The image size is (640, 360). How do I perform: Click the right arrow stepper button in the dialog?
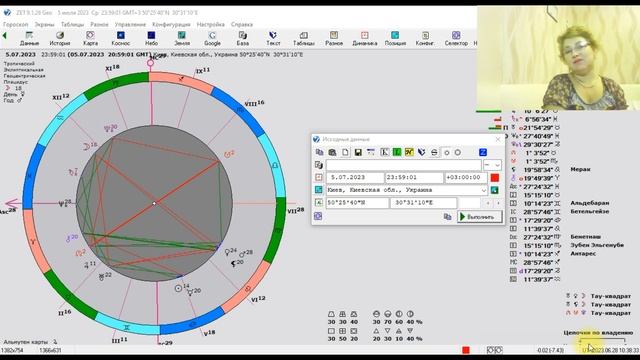click(x=498, y=203)
